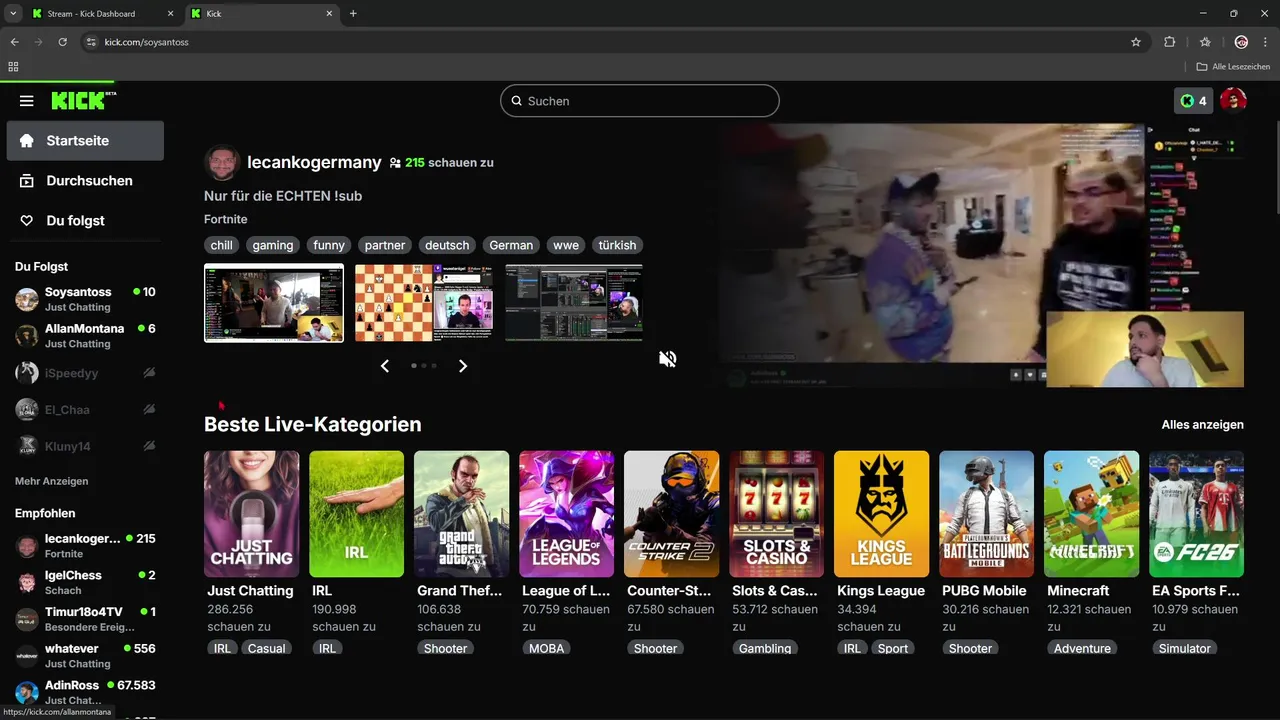Select the türkish tag

[617, 245]
